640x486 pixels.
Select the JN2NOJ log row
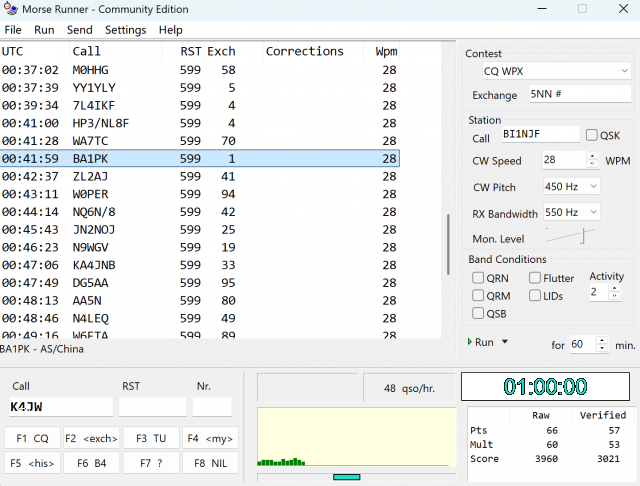pos(200,229)
